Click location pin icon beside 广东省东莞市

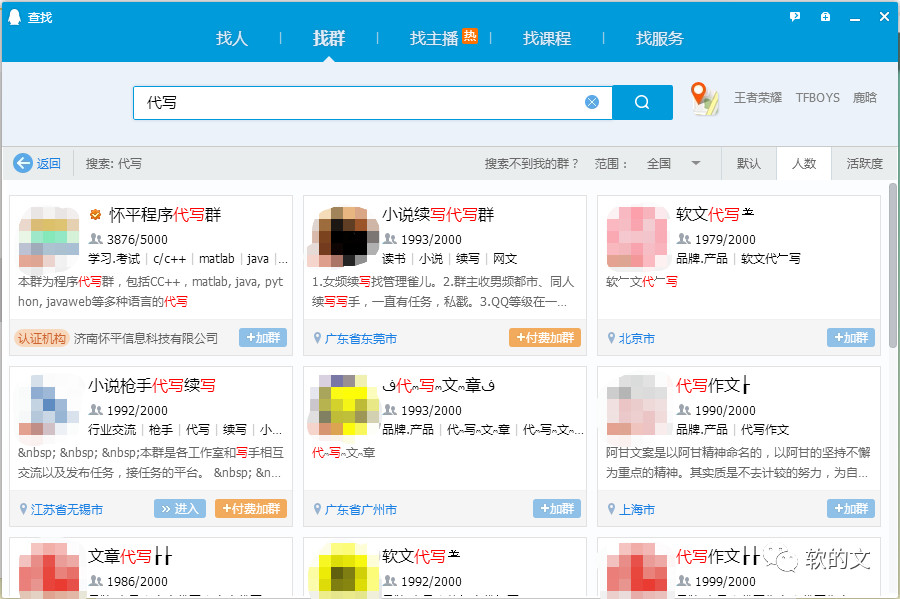(x=317, y=338)
